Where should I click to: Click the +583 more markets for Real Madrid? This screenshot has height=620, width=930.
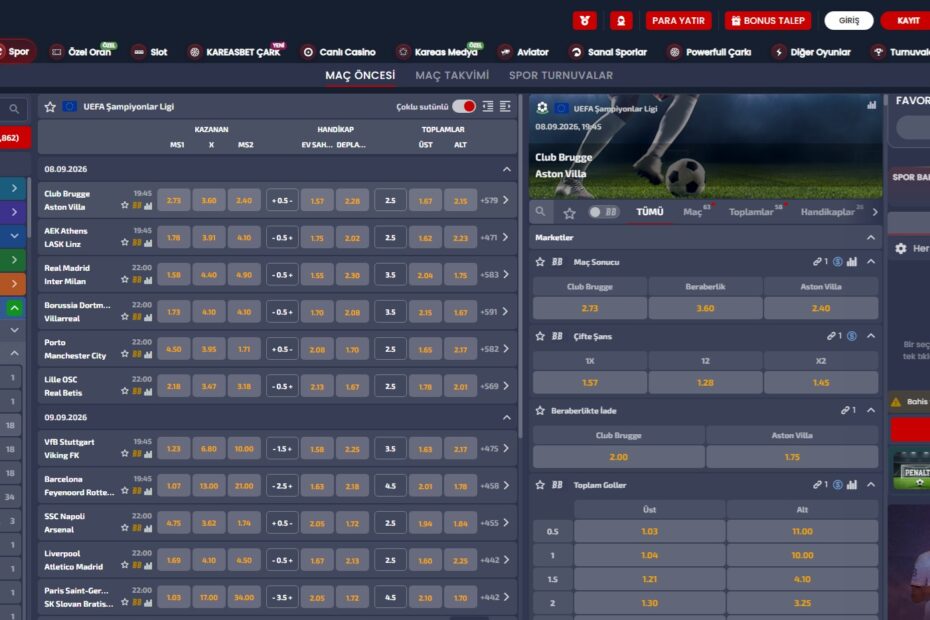[x=495, y=275]
